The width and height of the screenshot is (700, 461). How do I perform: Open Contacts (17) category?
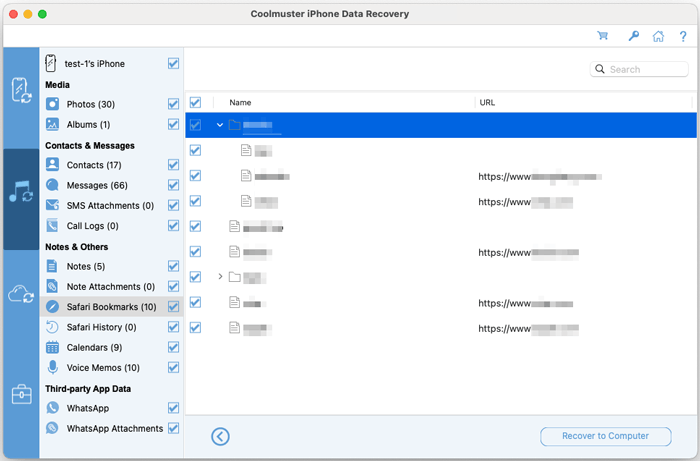[x=111, y=165]
